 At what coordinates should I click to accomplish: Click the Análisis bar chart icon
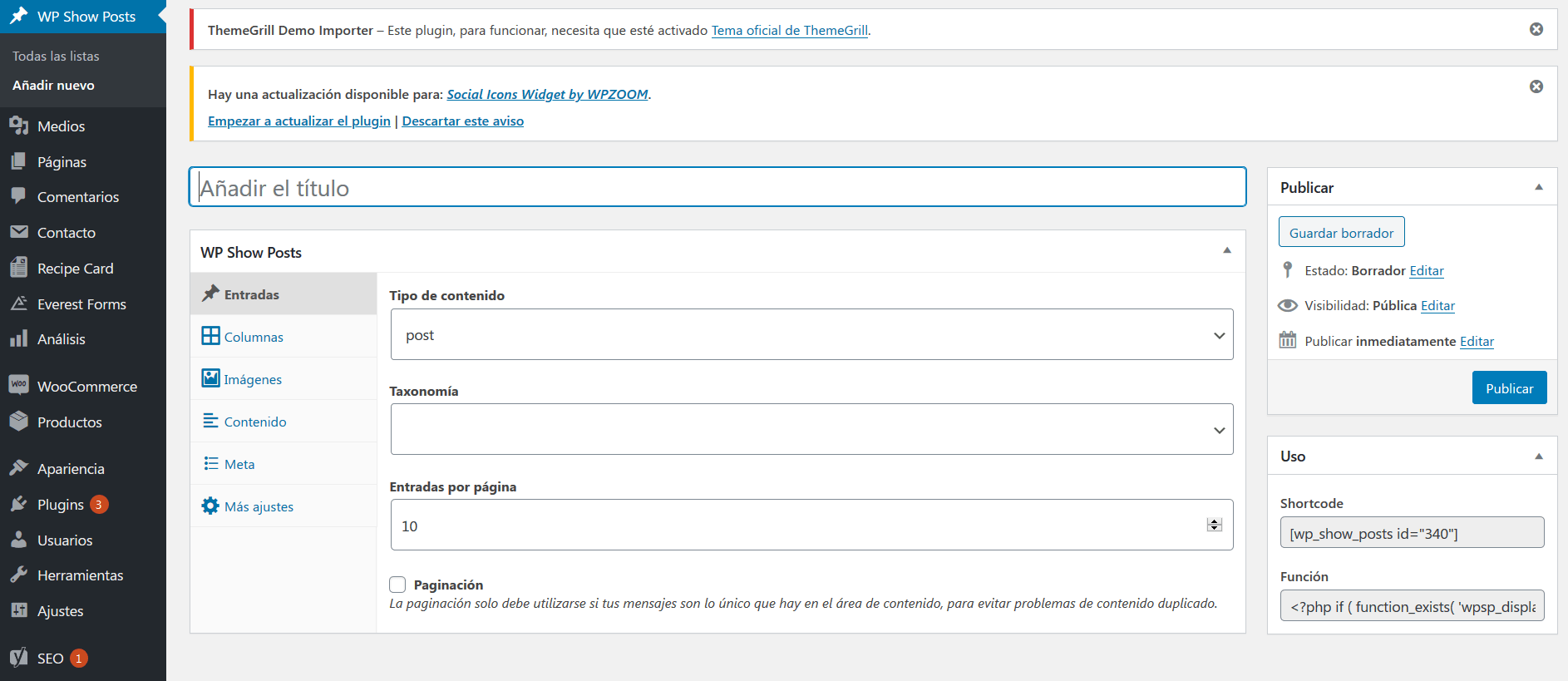click(x=18, y=338)
